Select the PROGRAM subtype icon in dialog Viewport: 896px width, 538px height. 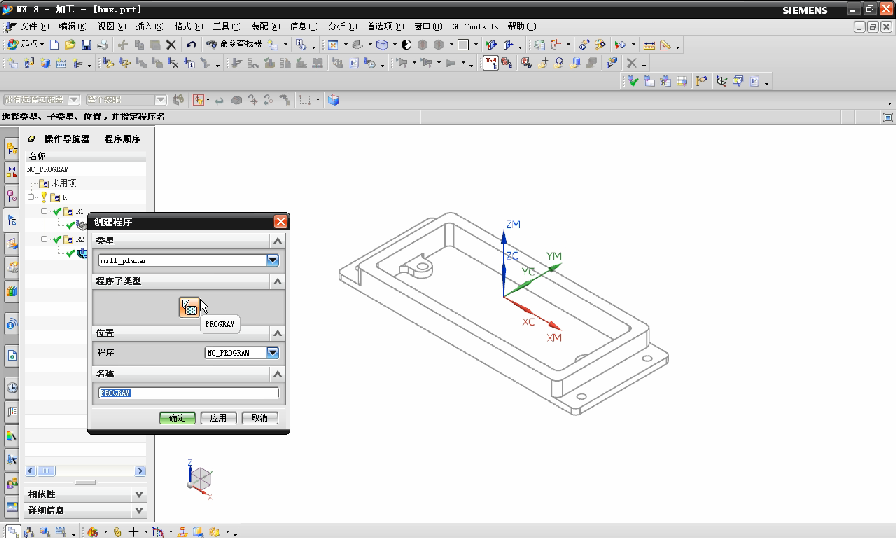(x=190, y=307)
